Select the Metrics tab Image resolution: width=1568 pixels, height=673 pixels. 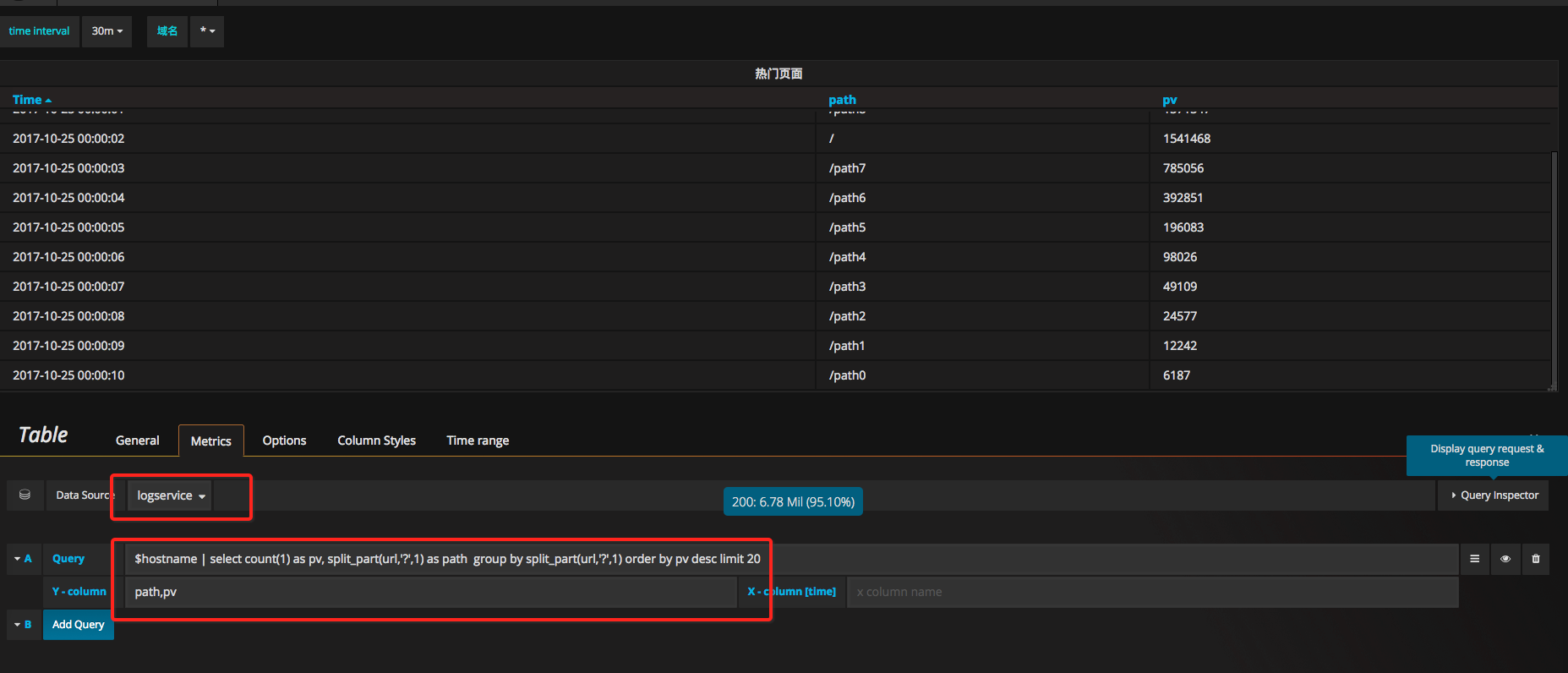pos(210,440)
